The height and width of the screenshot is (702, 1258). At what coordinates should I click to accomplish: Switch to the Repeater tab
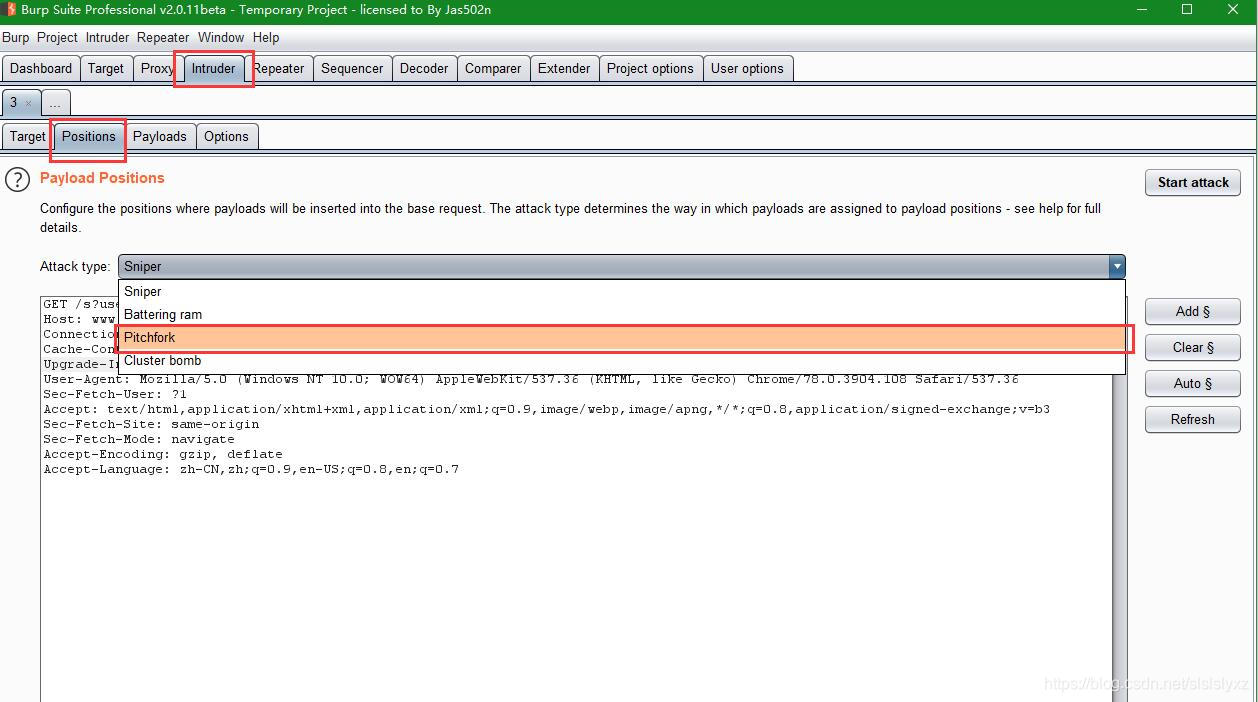point(279,68)
